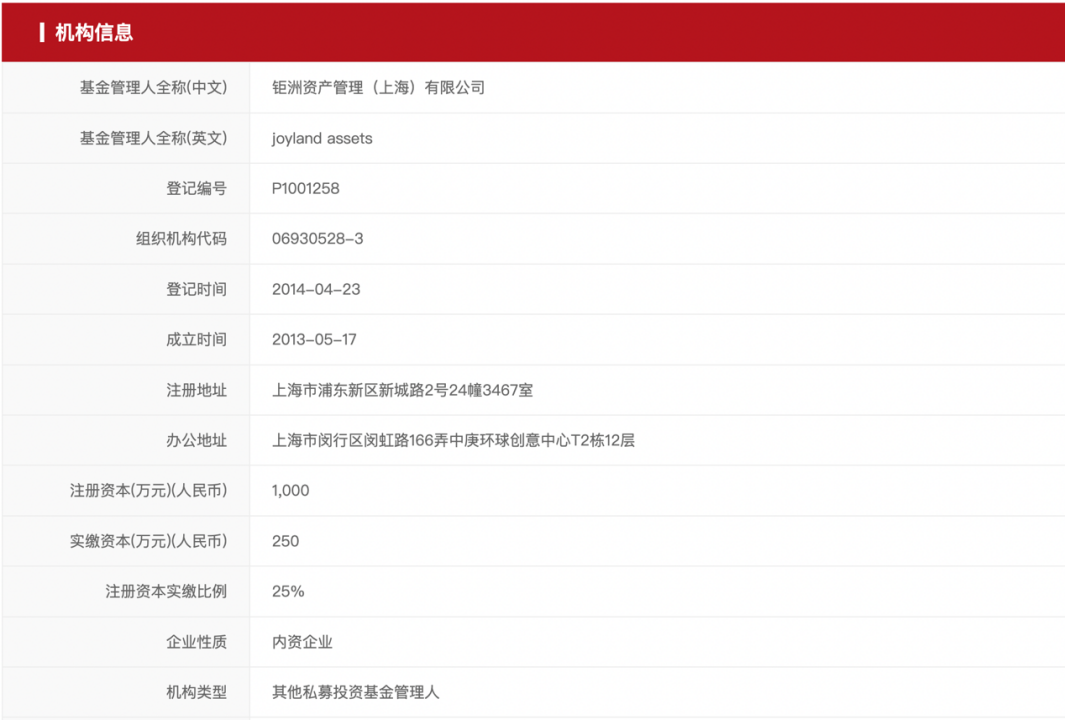Select organization code 06930528-3

click(x=318, y=239)
